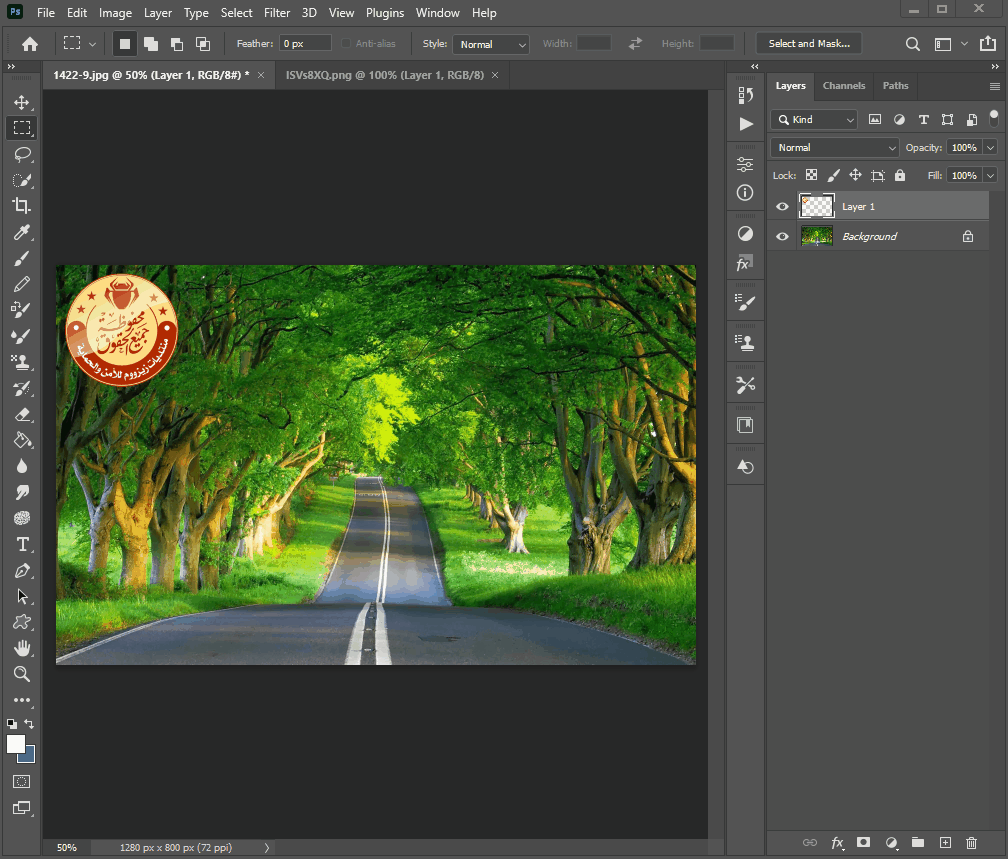This screenshot has width=1008, height=859.
Task: Reset default foreground and background colors
Action: tap(12, 723)
